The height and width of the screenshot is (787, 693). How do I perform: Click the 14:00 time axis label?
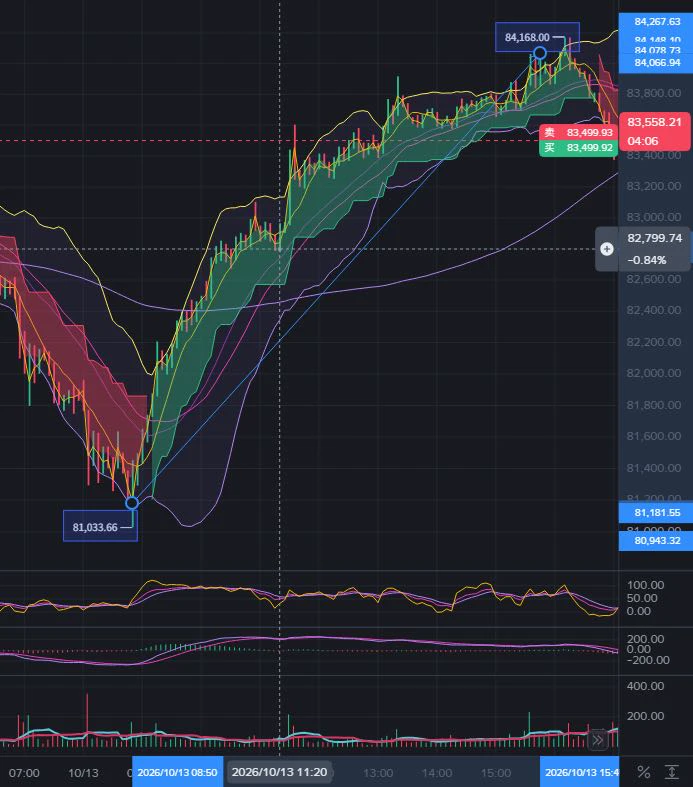click(x=437, y=773)
